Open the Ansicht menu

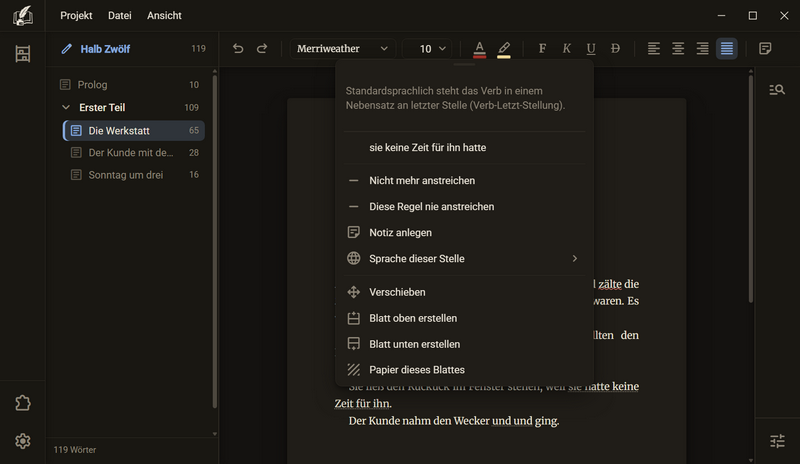(x=164, y=16)
